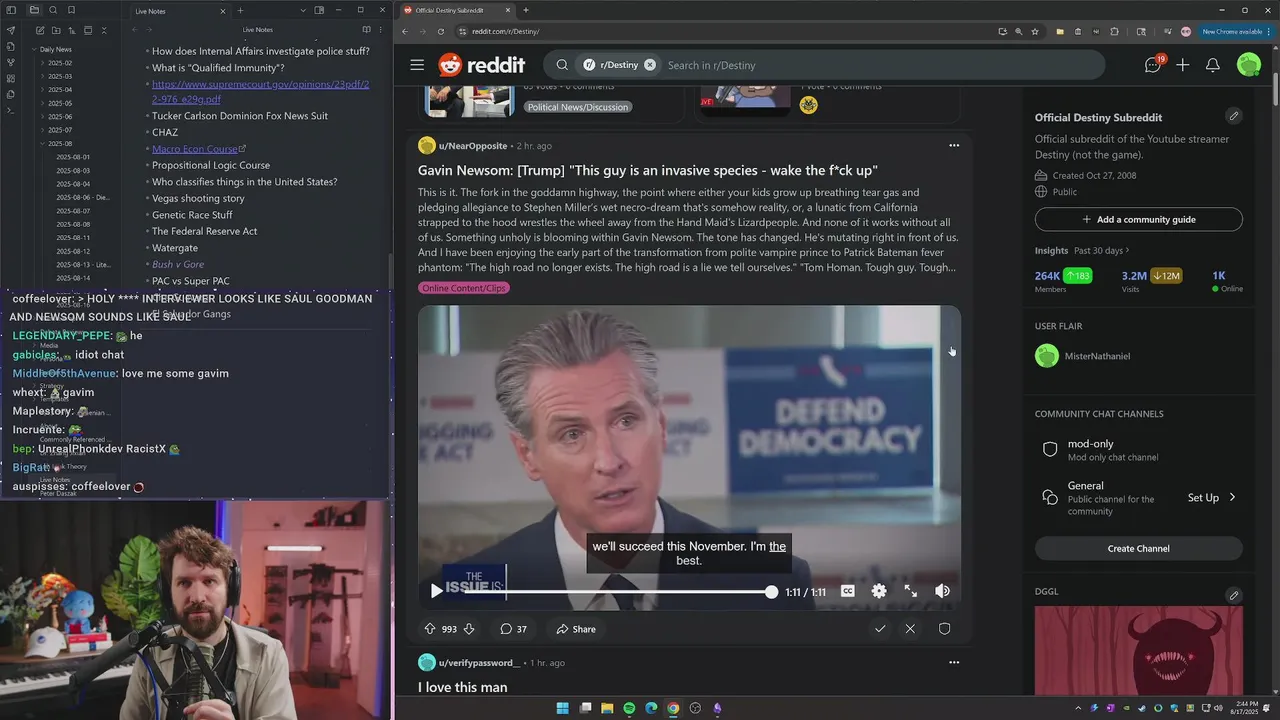Select the Political News/Discussion flair tag

pyautogui.click(x=578, y=107)
